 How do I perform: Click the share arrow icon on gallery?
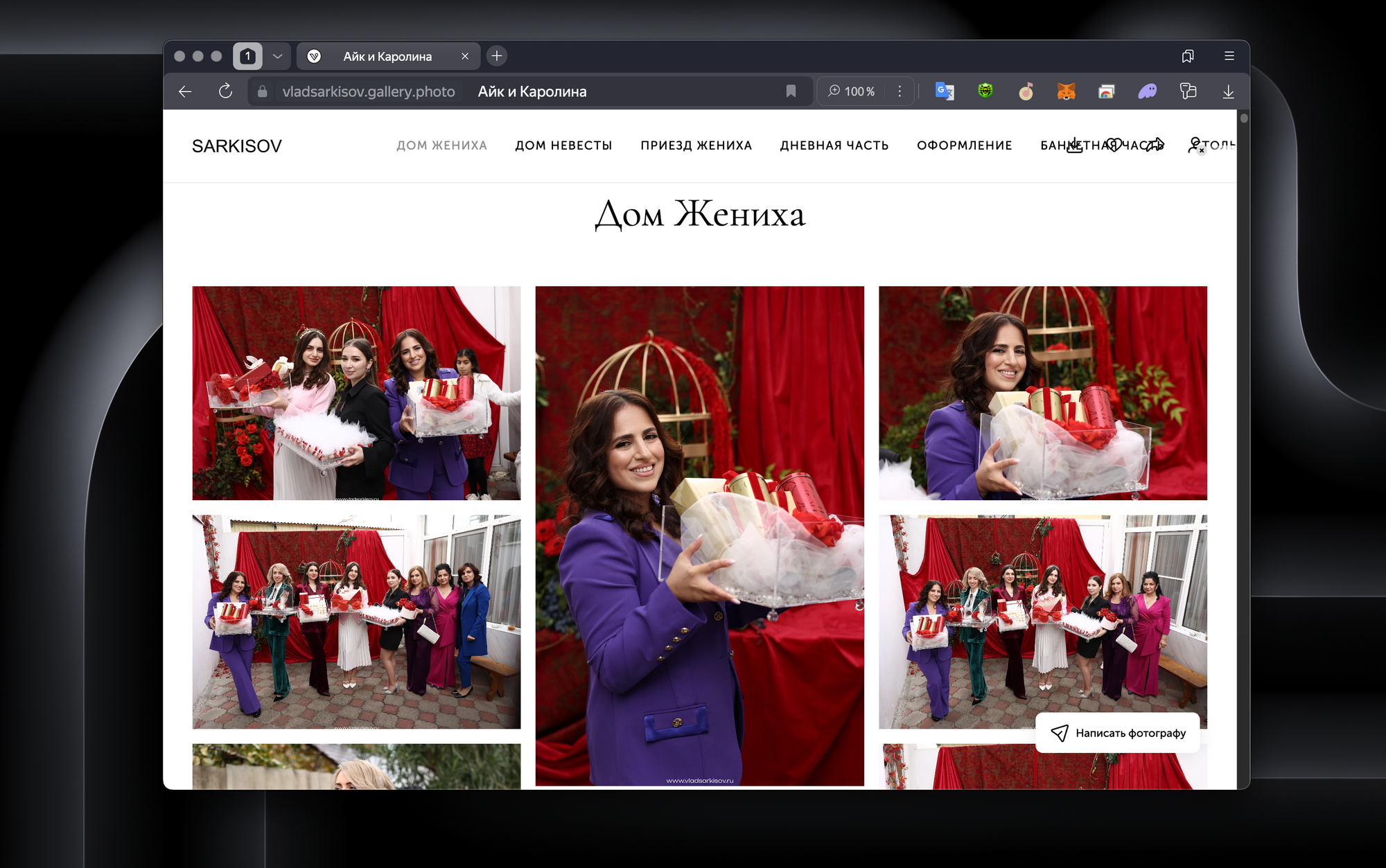pyautogui.click(x=1155, y=145)
